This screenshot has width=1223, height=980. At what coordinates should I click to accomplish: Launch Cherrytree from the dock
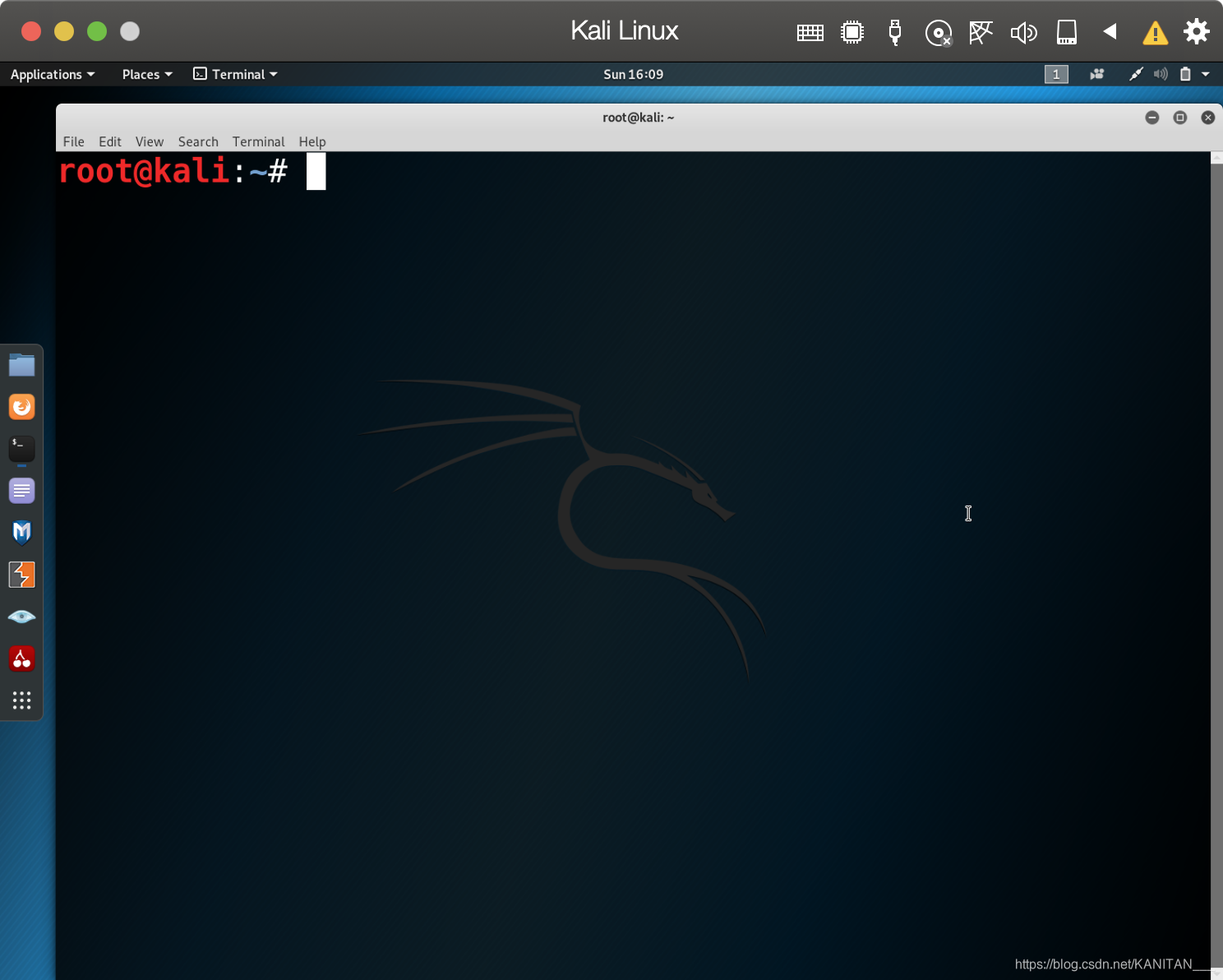pos(21,659)
